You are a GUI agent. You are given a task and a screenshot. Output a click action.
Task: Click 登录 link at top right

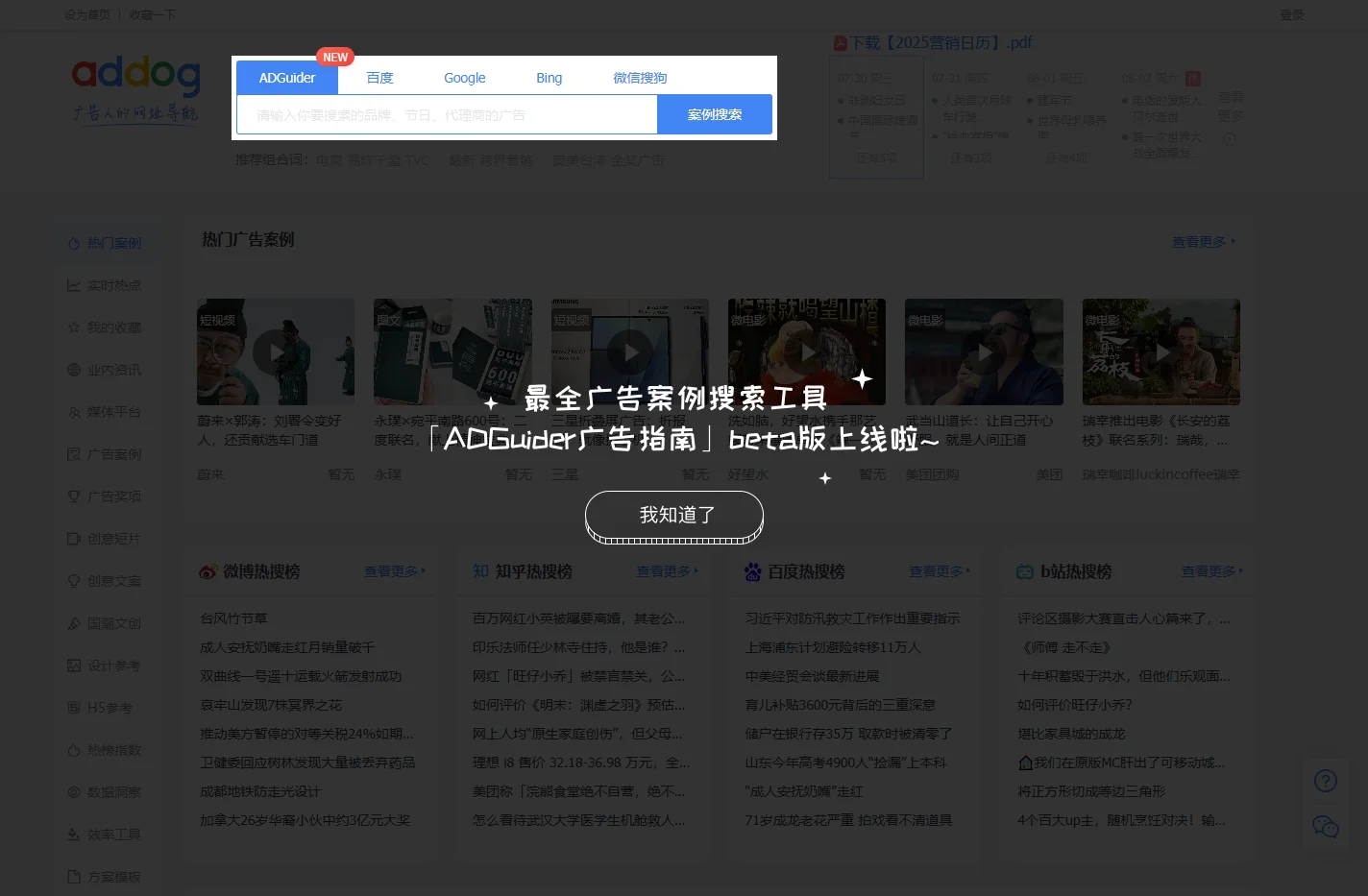[x=1292, y=15]
